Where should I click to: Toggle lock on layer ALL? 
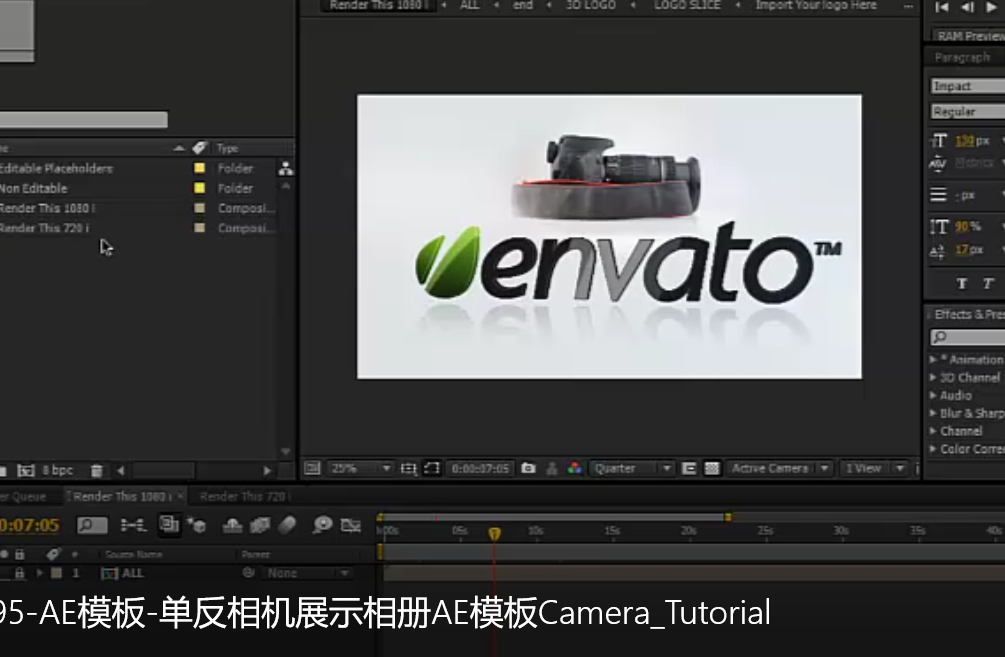point(20,573)
